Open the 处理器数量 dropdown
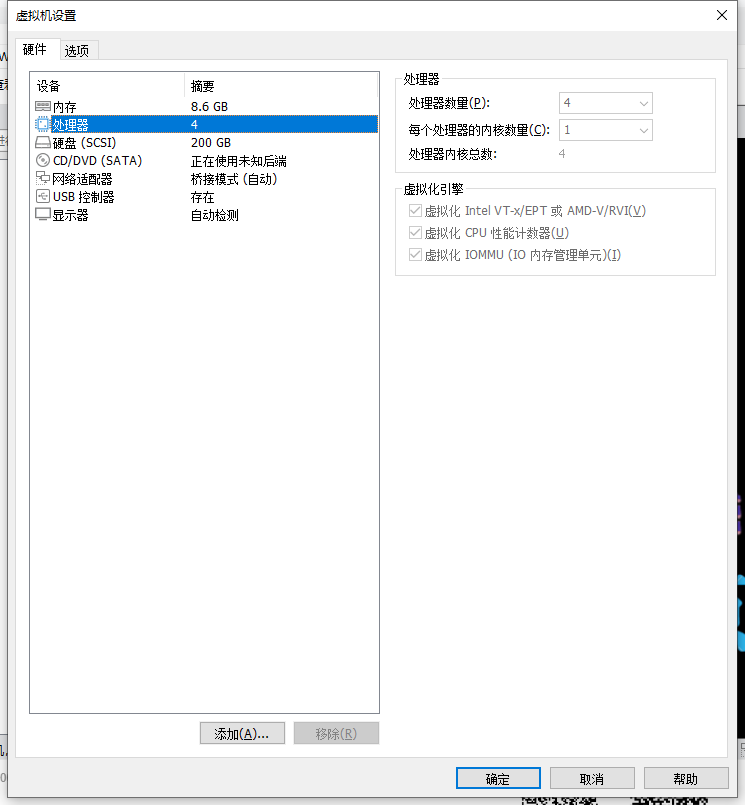The height and width of the screenshot is (805, 745). pyautogui.click(x=605, y=103)
